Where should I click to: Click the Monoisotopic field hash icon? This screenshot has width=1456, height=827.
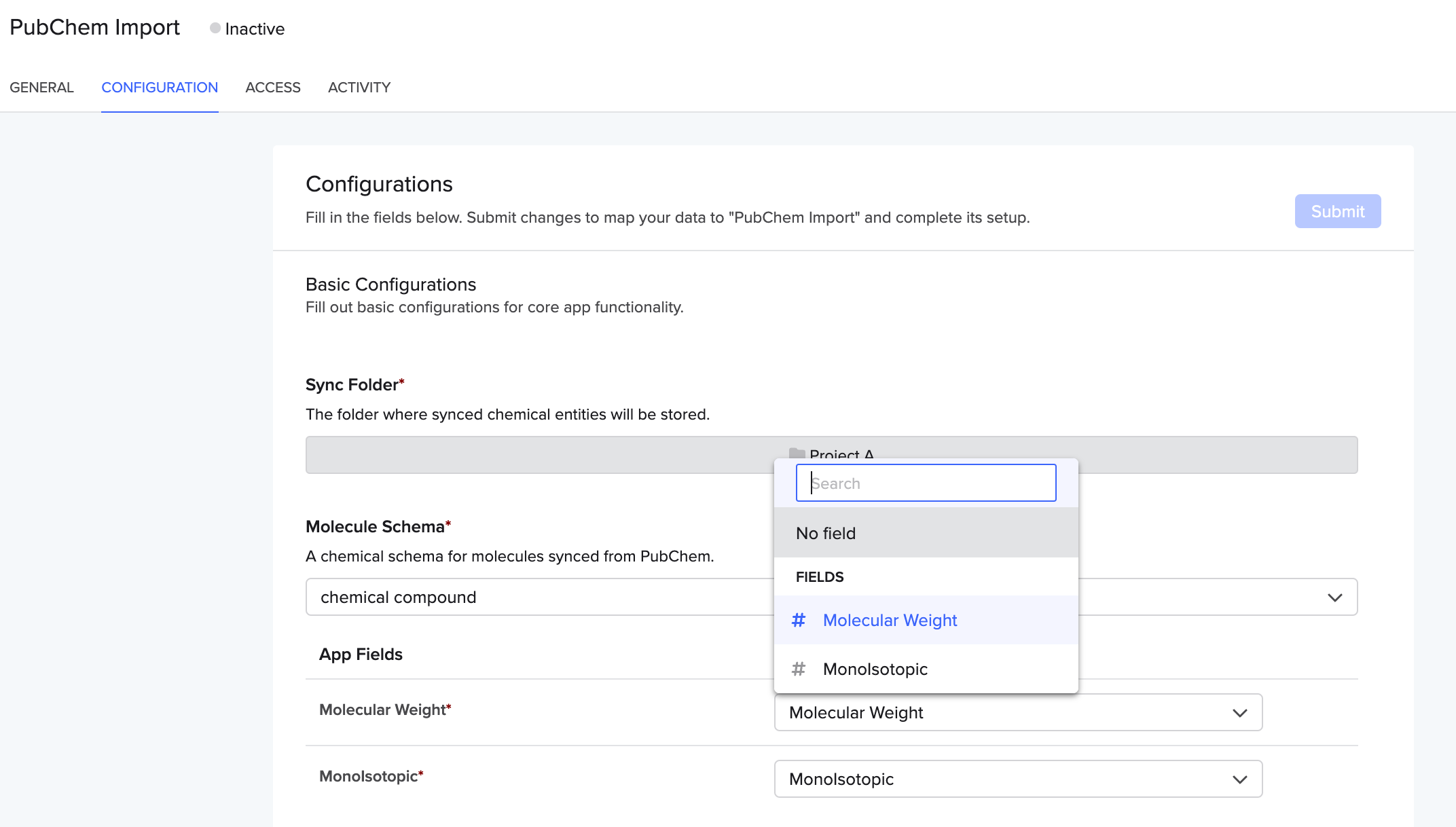800,668
